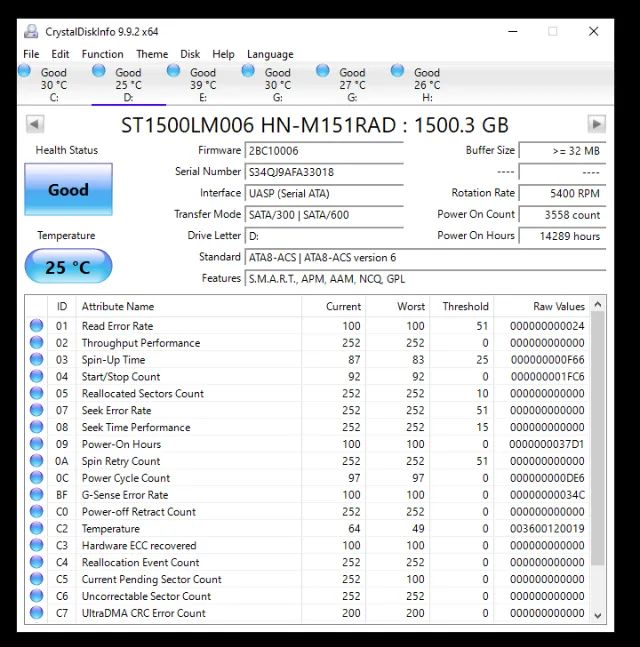
Task: Select raw value 003600120019 of Temperature
Action: pos(547,529)
